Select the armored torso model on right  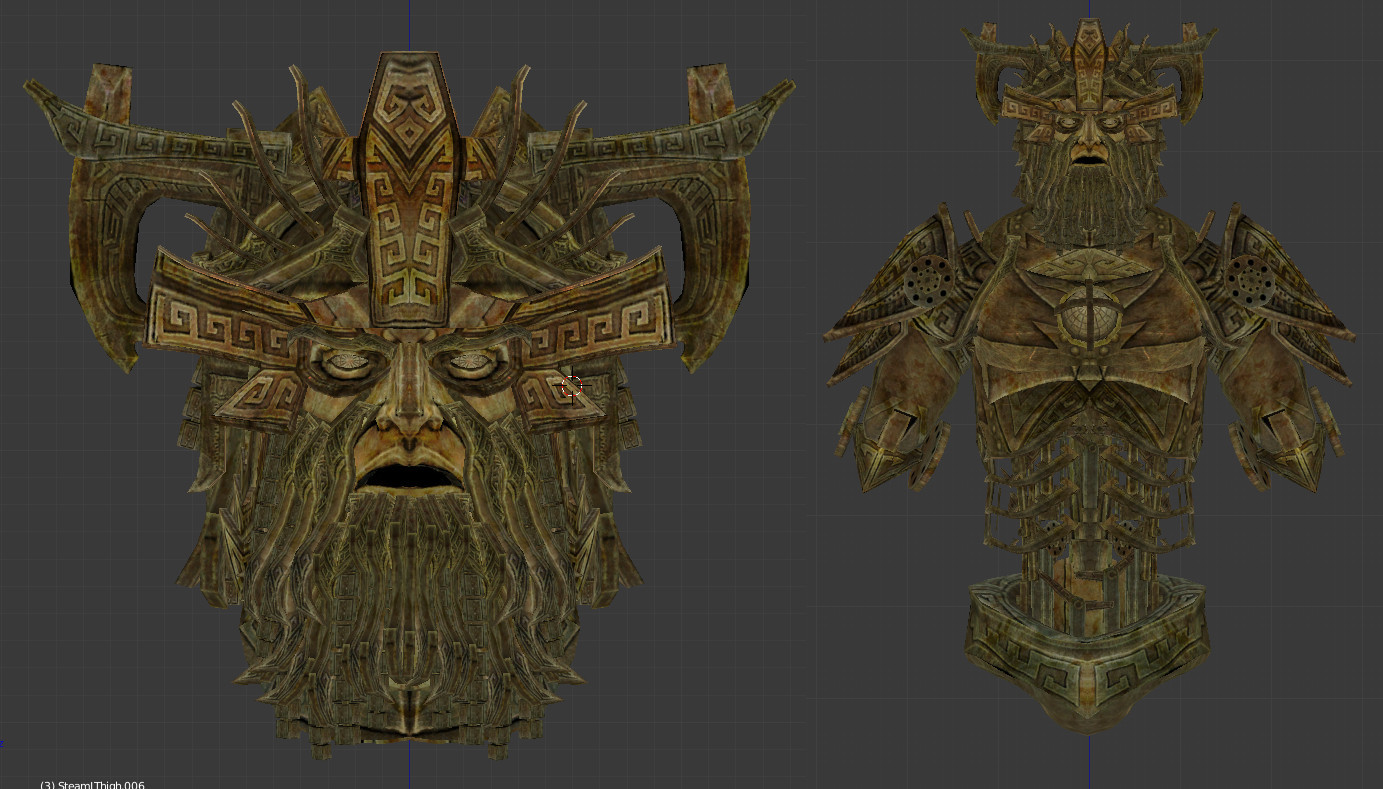[x=1089, y=375]
